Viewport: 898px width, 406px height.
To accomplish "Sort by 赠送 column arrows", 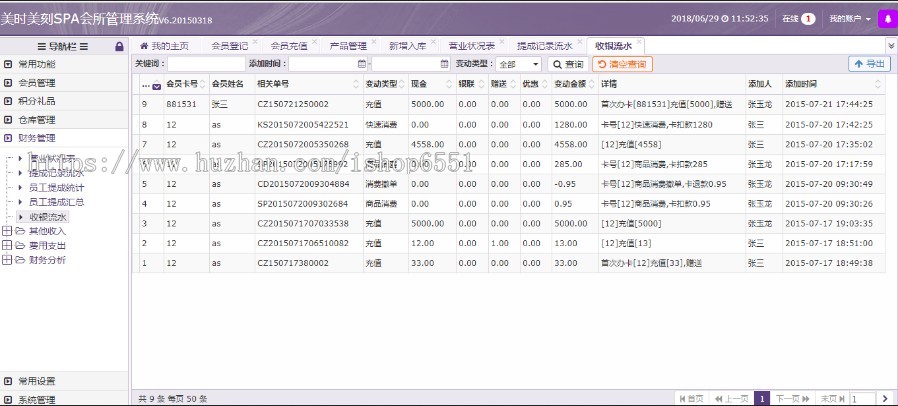I will 513,84.
